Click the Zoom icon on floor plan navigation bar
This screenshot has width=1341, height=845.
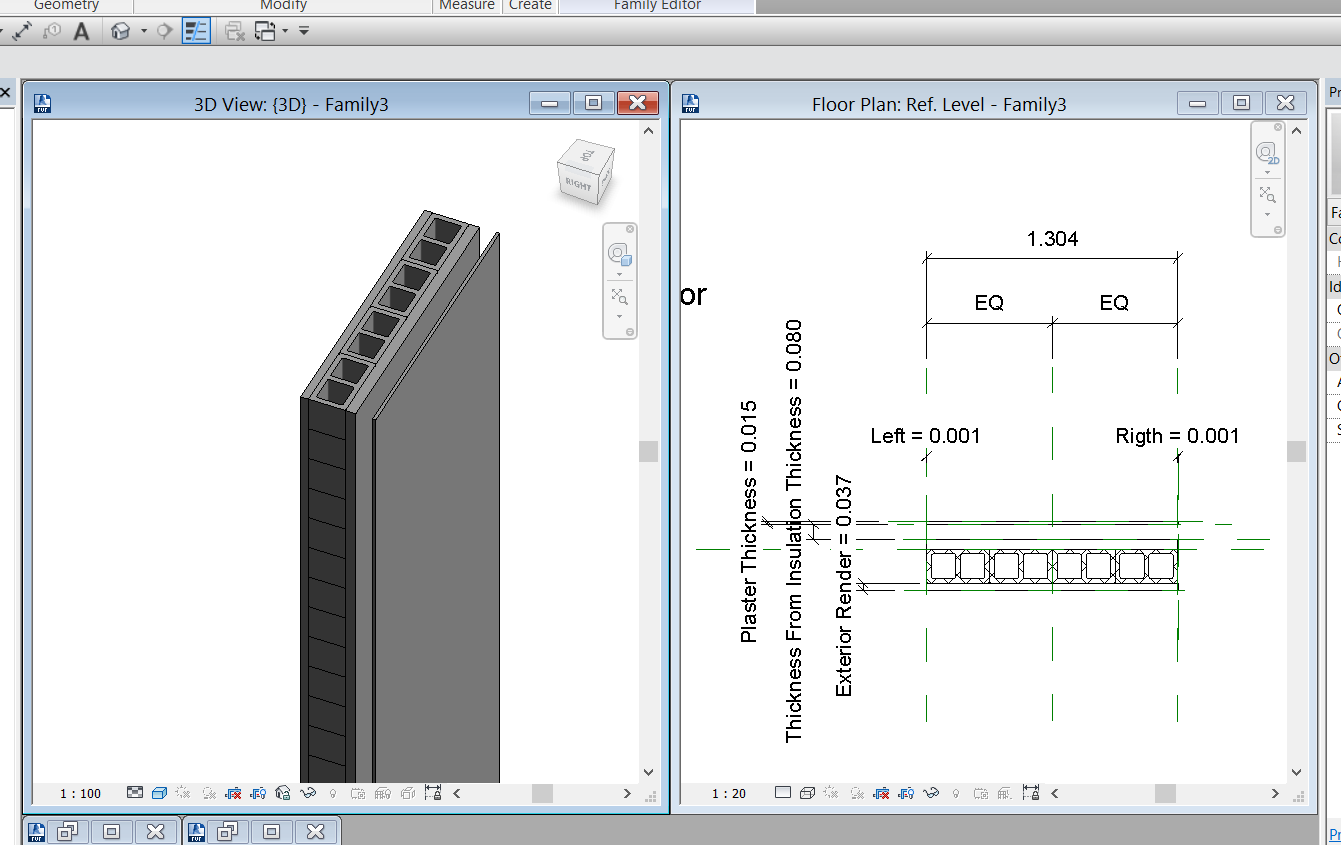coord(1268,196)
